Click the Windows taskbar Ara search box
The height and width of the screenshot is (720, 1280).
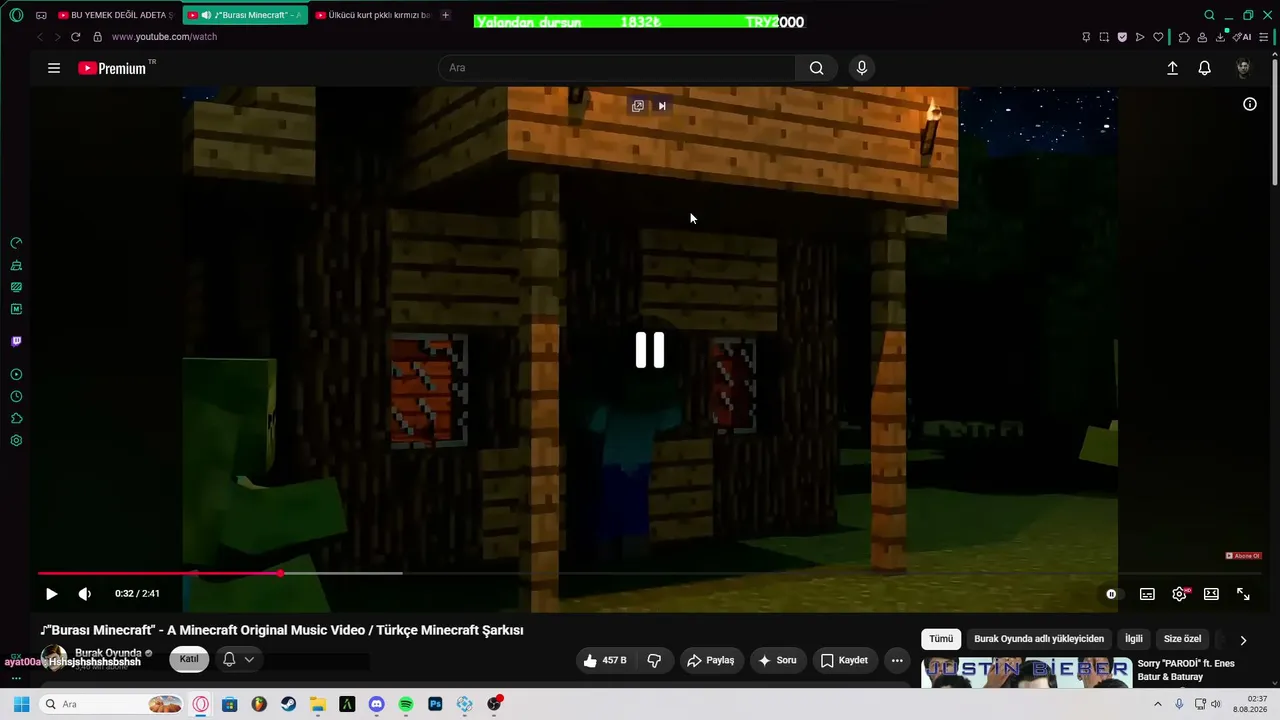(112, 704)
